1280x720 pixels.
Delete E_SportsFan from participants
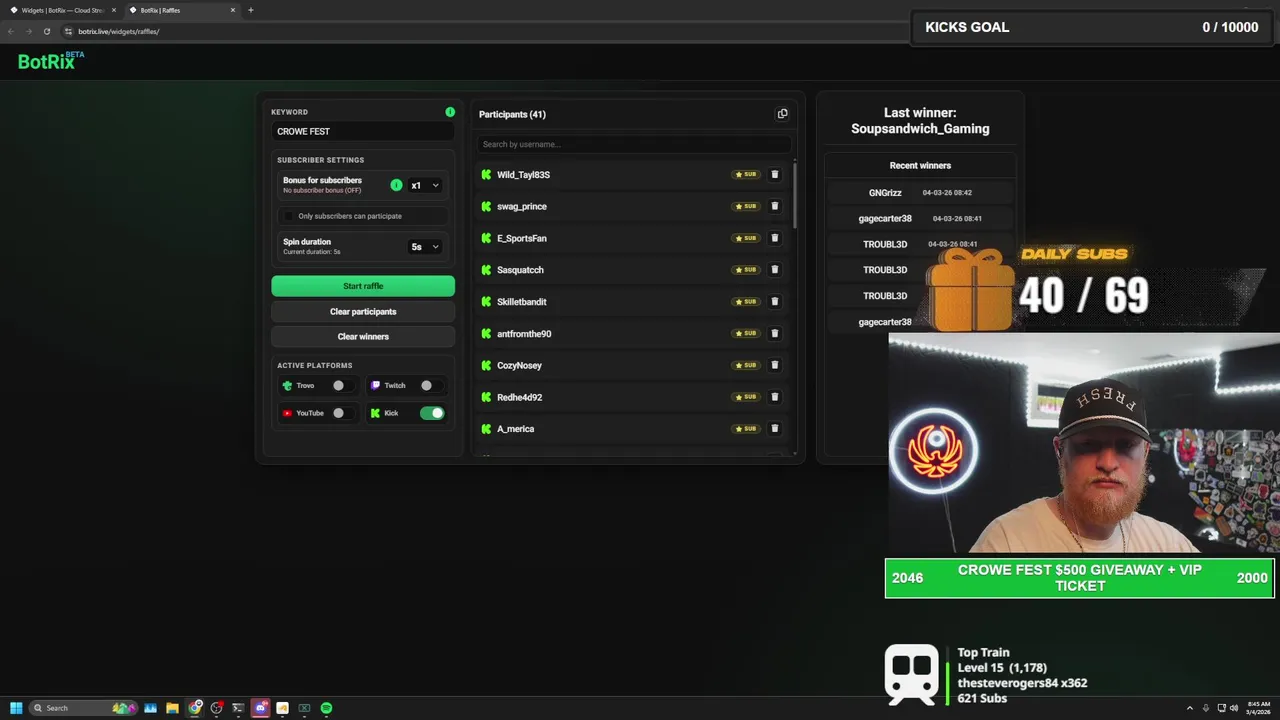point(774,238)
